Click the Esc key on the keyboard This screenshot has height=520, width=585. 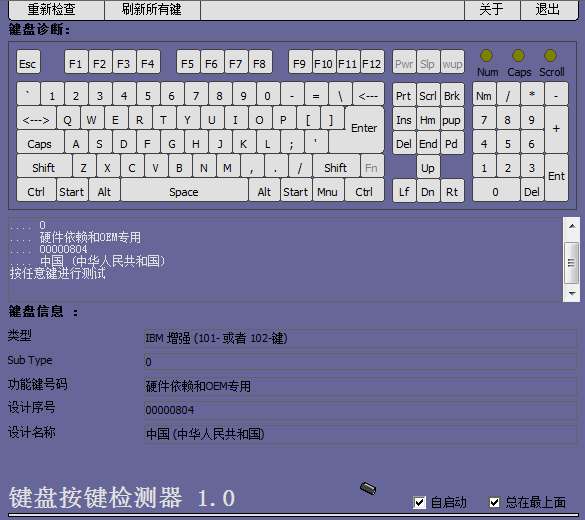pos(28,62)
